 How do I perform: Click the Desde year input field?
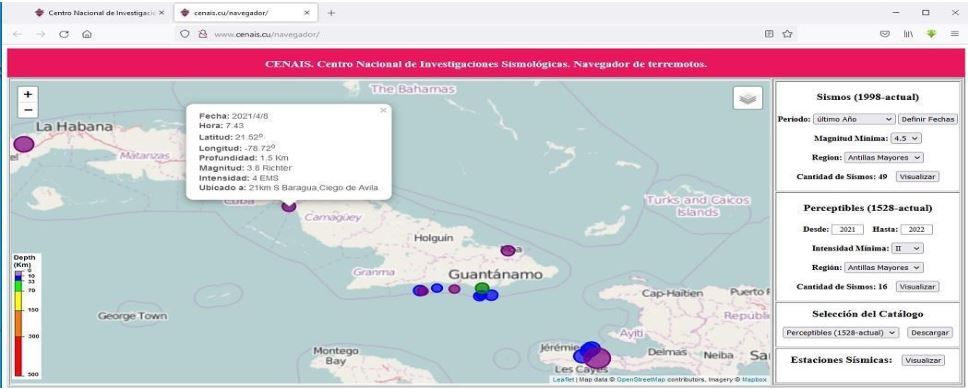[848, 229]
